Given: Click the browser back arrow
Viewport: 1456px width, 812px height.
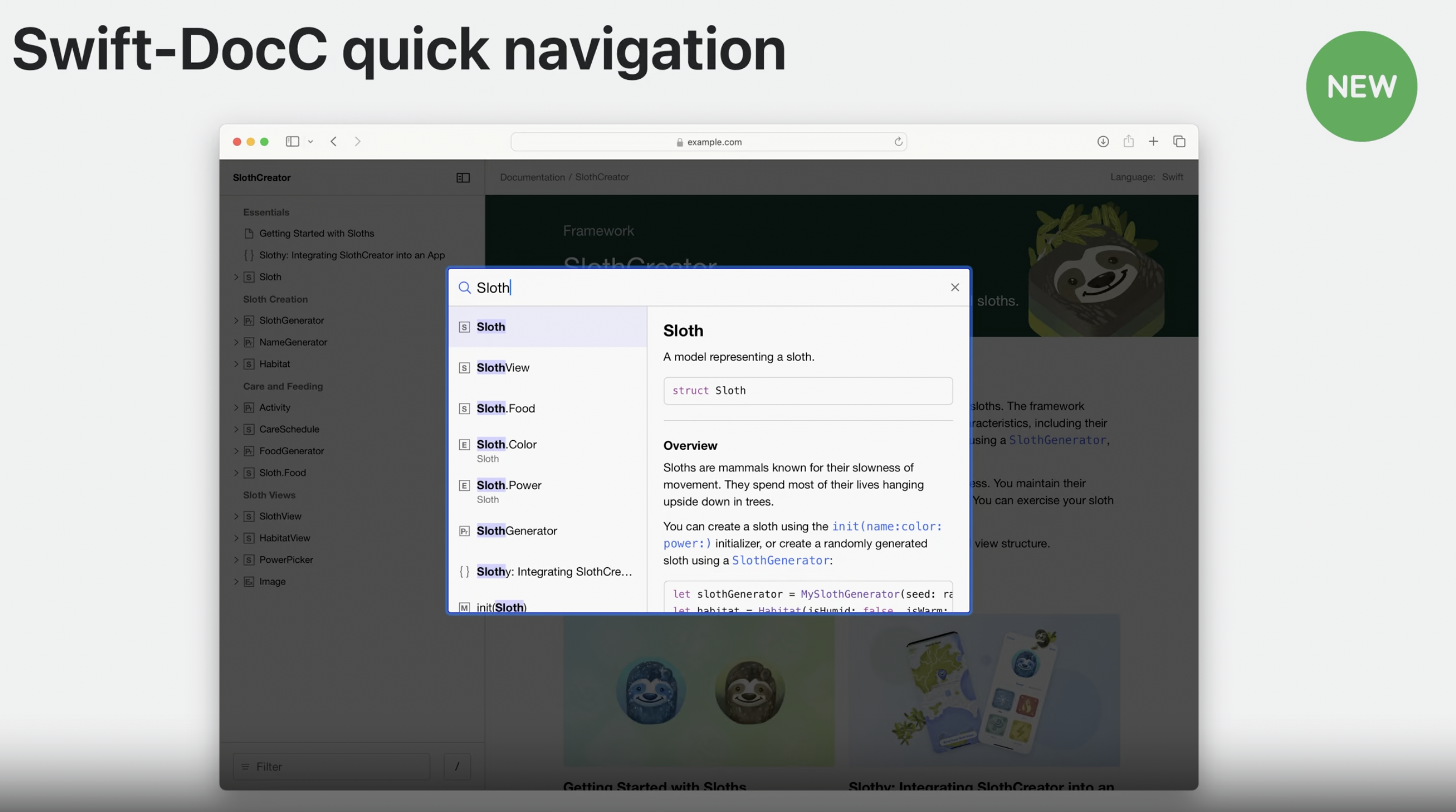Looking at the screenshot, I should (334, 141).
